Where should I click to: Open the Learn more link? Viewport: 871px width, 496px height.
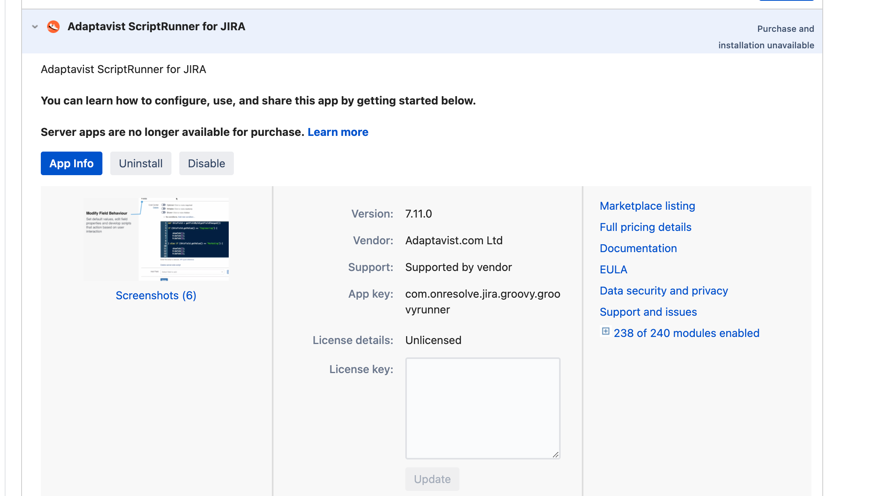[x=337, y=132]
